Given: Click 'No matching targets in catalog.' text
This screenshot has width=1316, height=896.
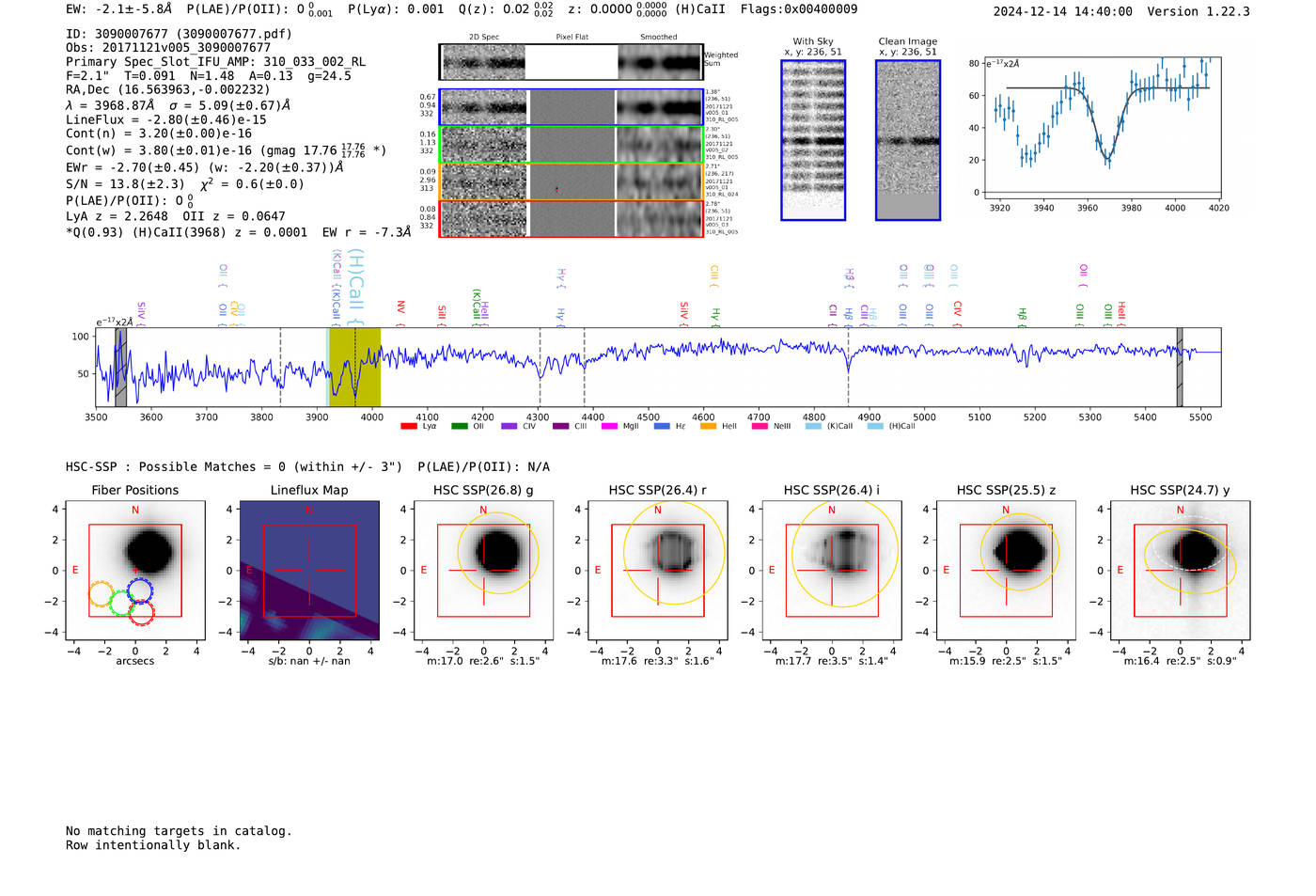Looking at the screenshot, I should pyautogui.click(x=179, y=831).
